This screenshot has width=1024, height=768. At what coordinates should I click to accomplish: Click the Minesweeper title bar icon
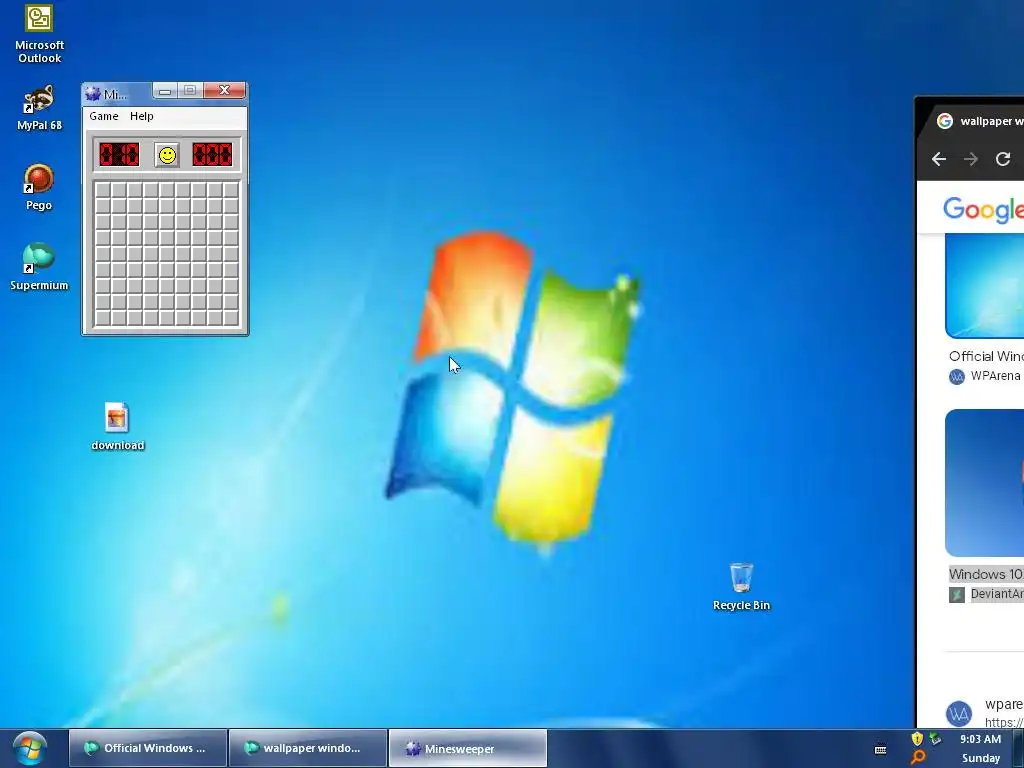93,94
